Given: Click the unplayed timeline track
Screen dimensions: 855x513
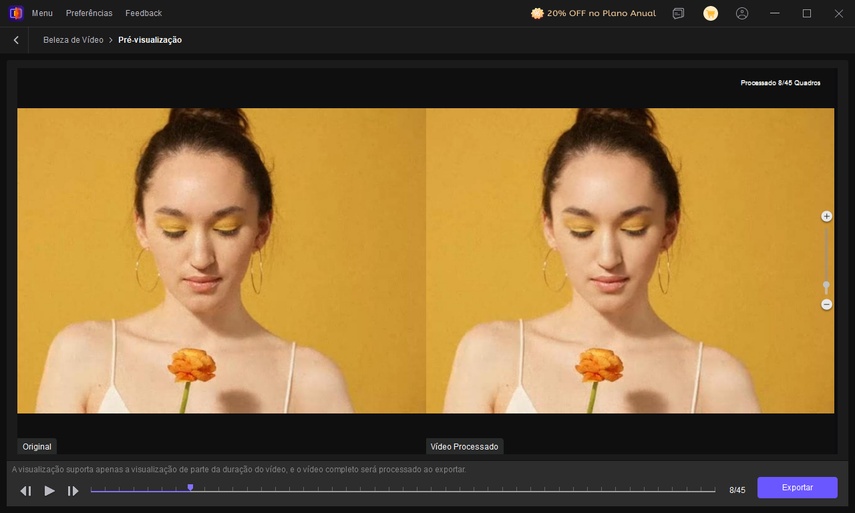Looking at the screenshot, I should click(453, 491).
